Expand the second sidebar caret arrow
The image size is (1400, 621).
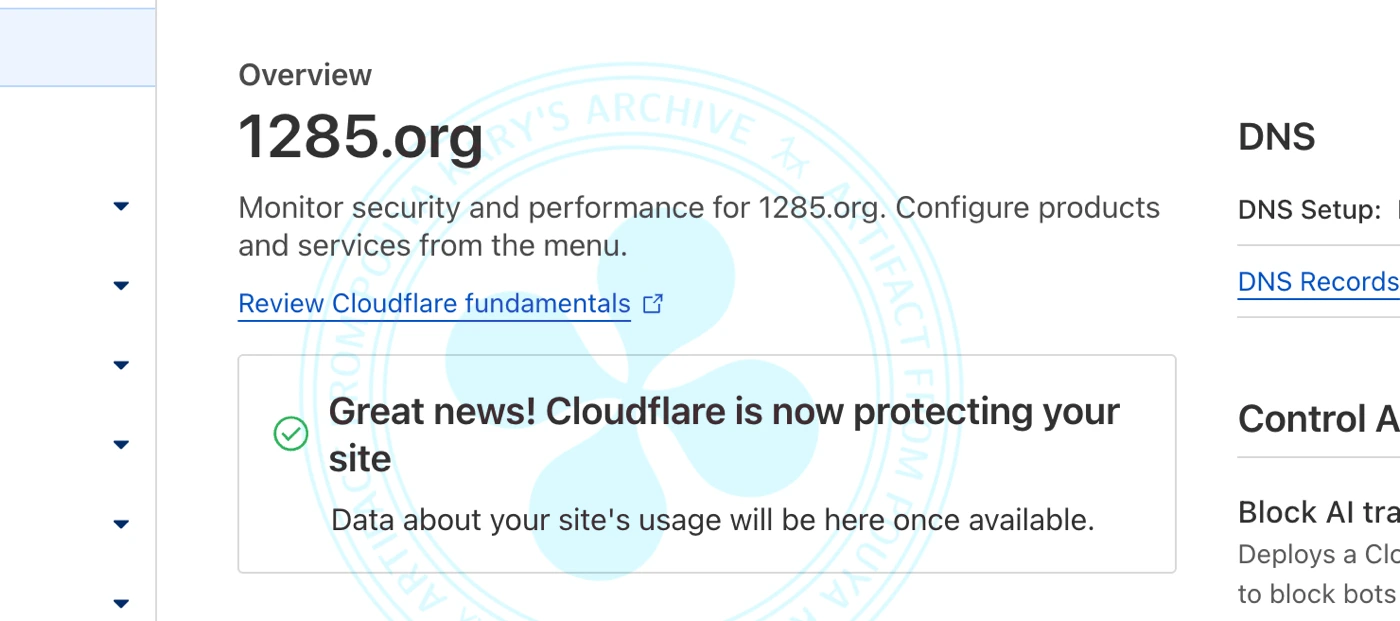(121, 286)
